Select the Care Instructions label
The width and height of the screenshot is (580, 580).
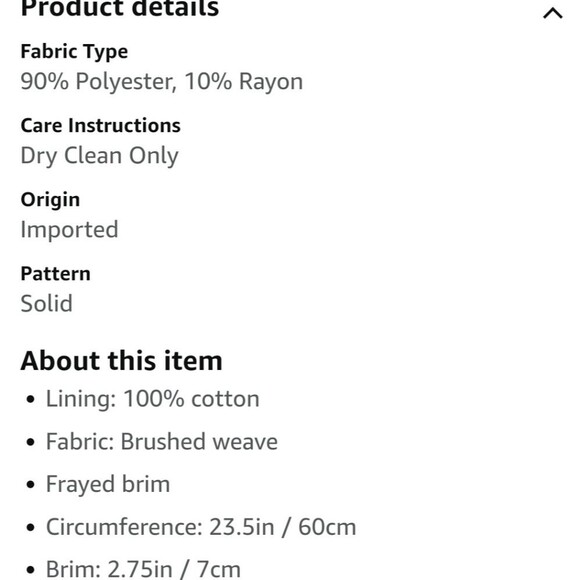(101, 125)
